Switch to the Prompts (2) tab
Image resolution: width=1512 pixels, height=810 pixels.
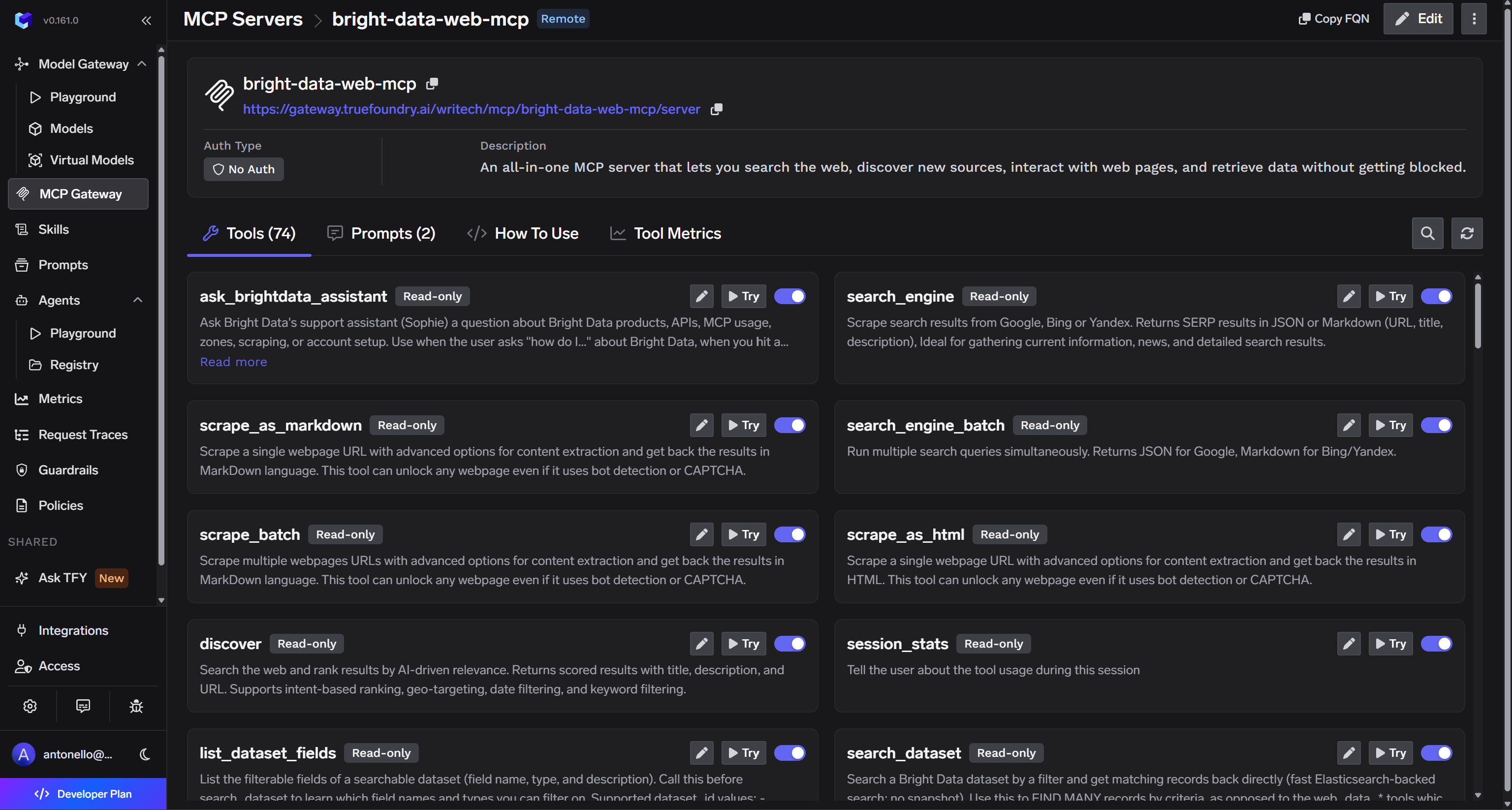[381, 234]
